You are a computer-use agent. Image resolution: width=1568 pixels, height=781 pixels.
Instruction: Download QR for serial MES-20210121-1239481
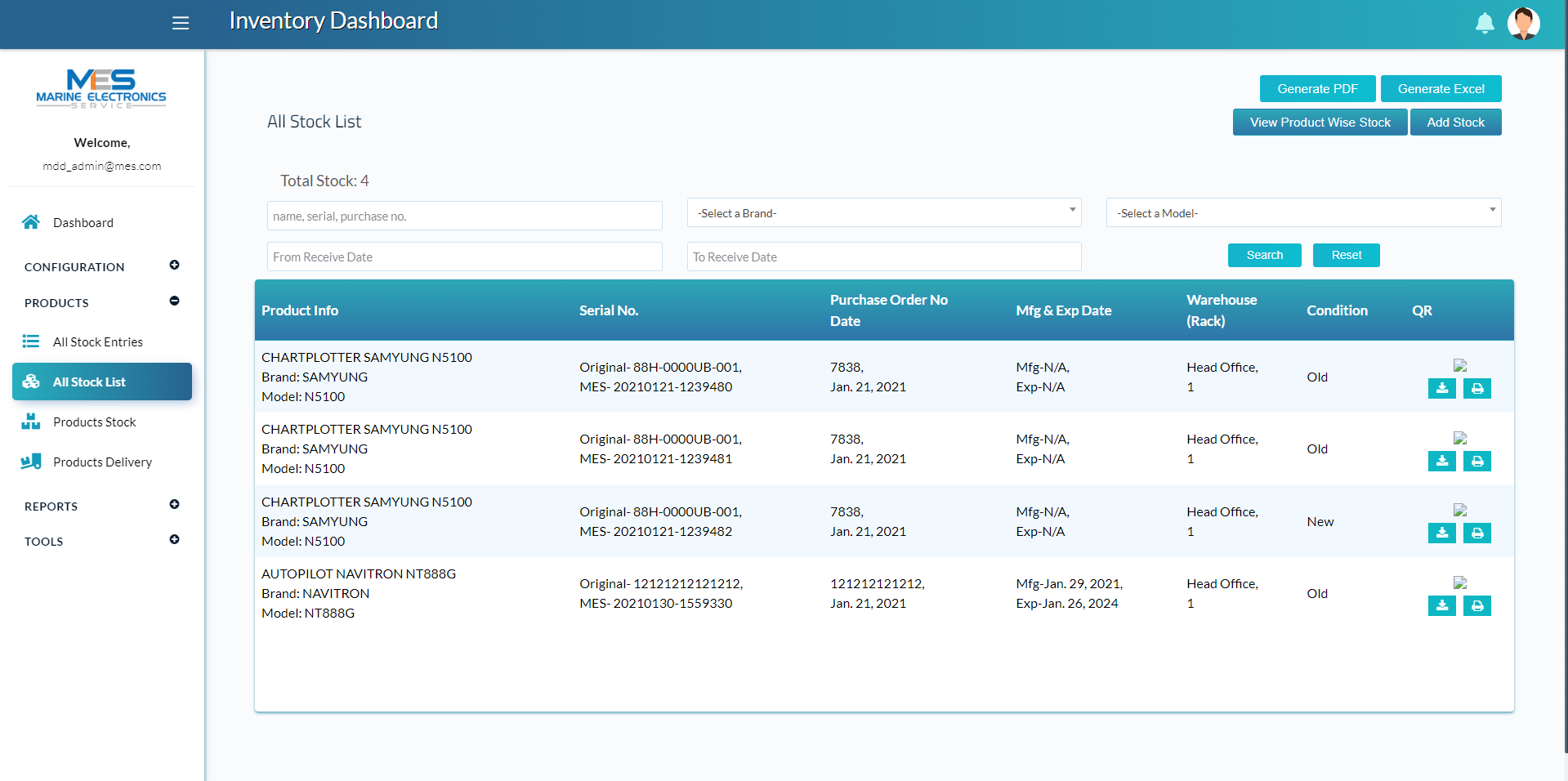(1442, 462)
